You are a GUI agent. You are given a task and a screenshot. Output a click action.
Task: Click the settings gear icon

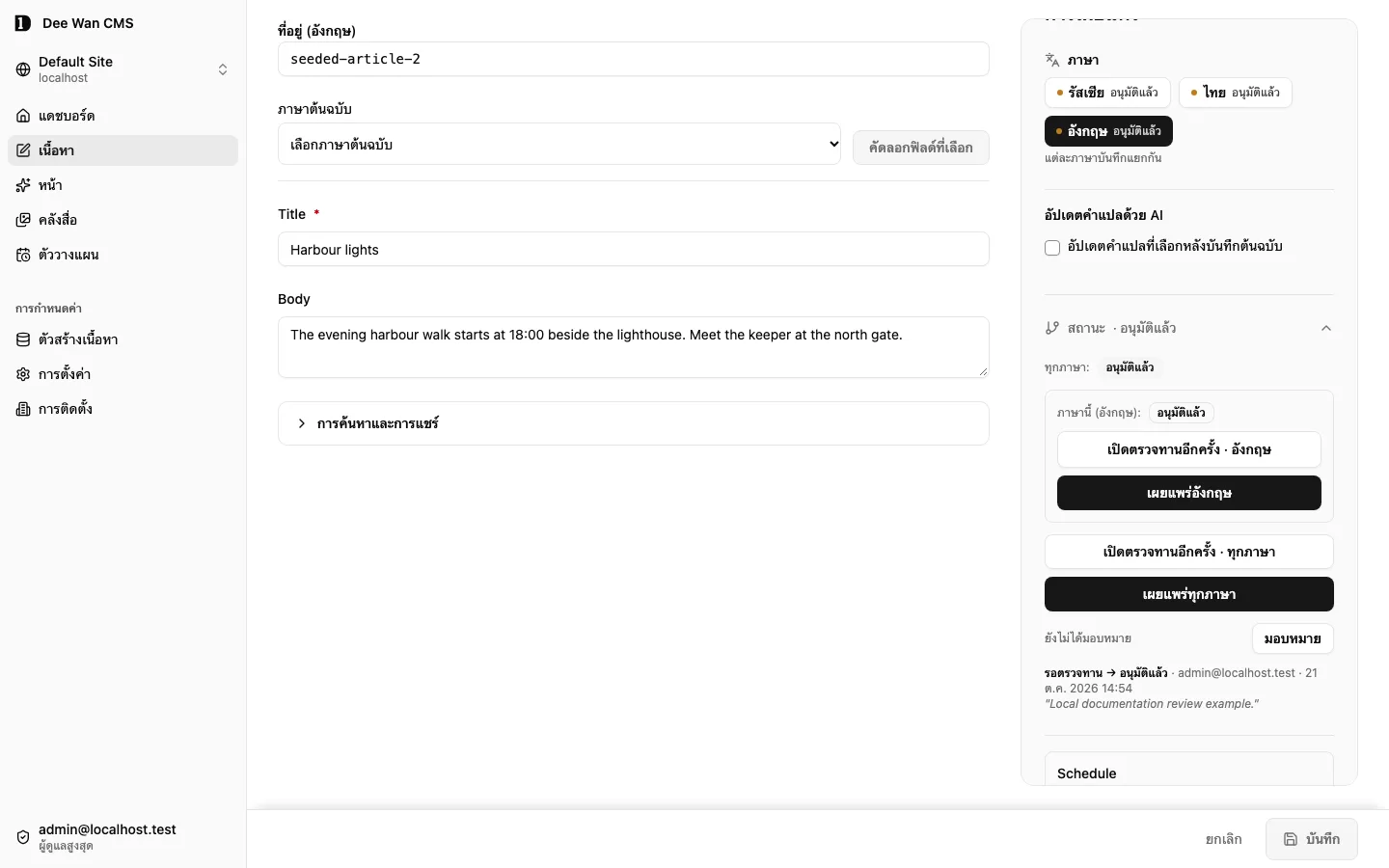[x=23, y=374]
